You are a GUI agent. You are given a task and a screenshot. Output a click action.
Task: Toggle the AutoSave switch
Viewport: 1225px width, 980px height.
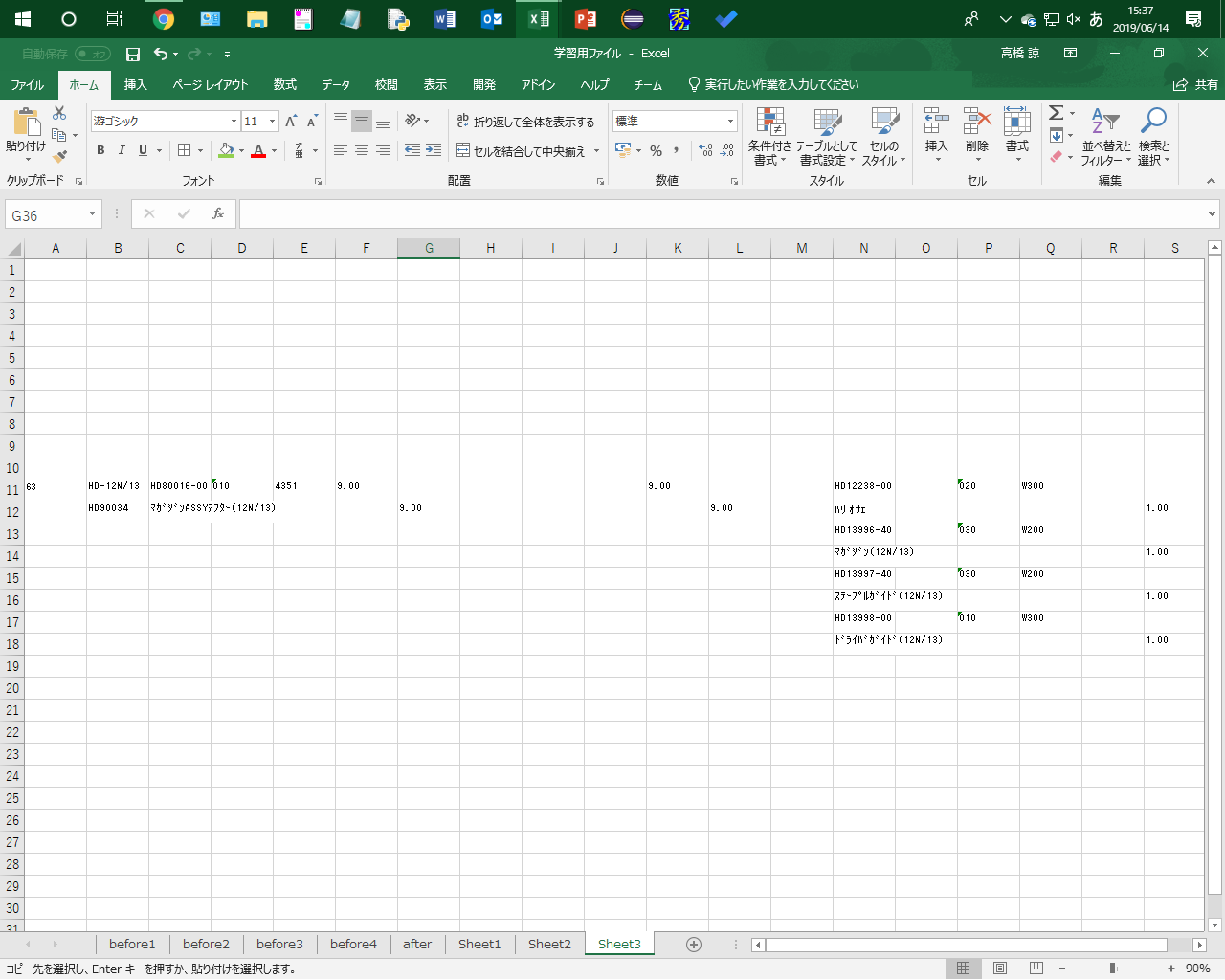[x=93, y=55]
